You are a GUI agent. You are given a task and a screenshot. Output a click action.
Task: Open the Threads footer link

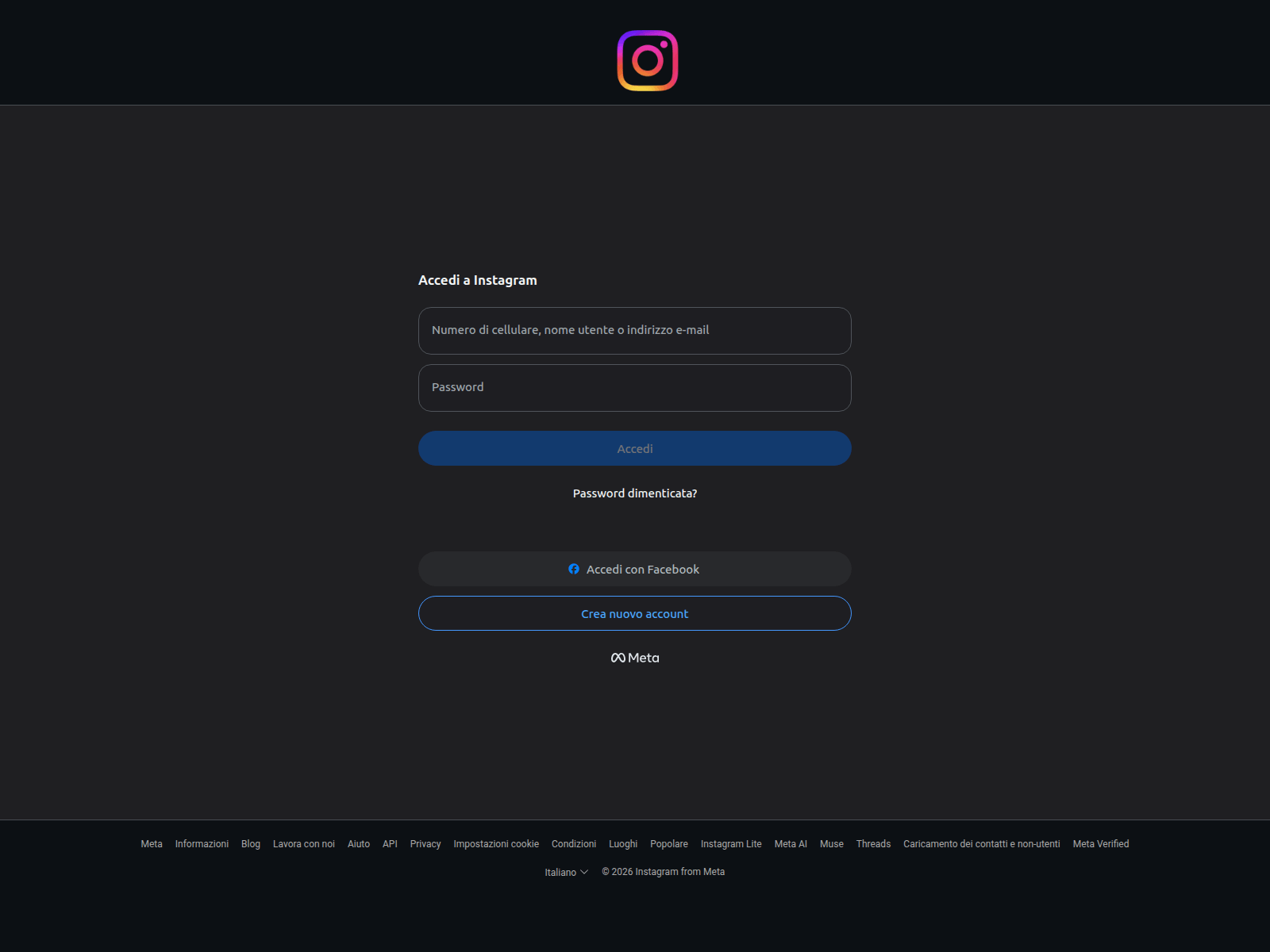click(x=873, y=844)
